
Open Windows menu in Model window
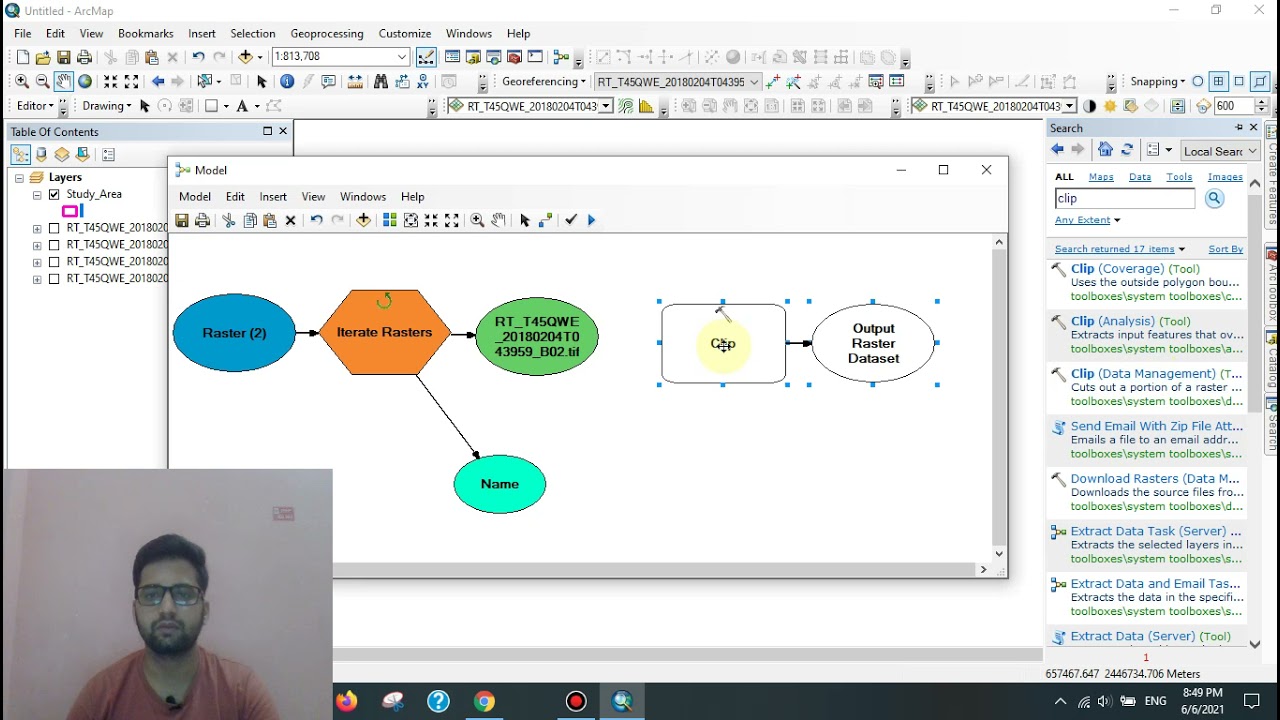tap(363, 197)
